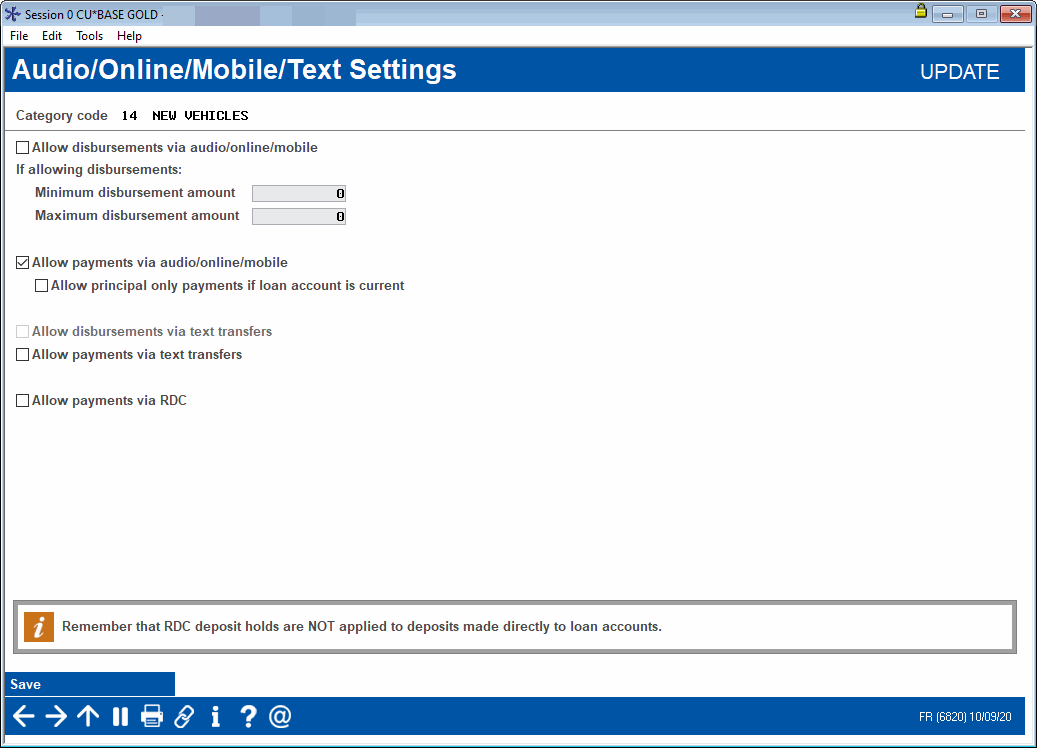1037x748 pixels.
Task: Click the Save button
Action: pos(90,684)
